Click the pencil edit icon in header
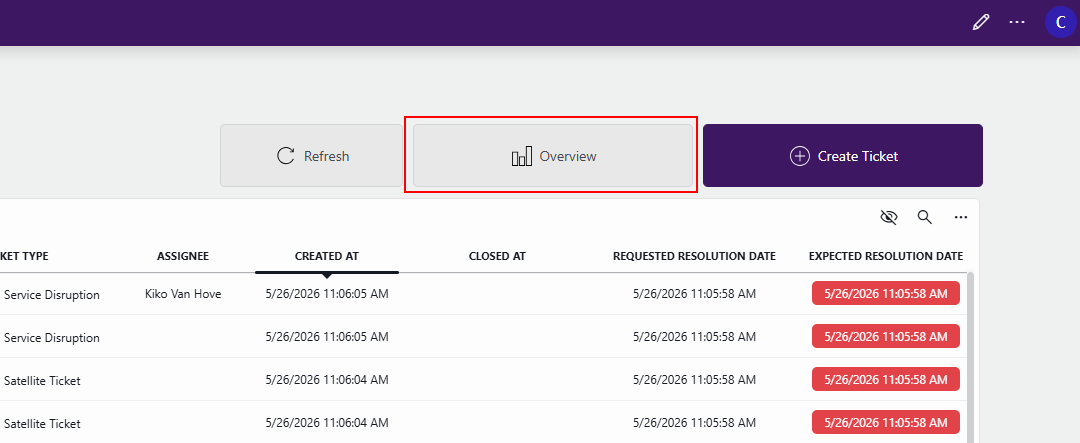 tap(980, 22)
